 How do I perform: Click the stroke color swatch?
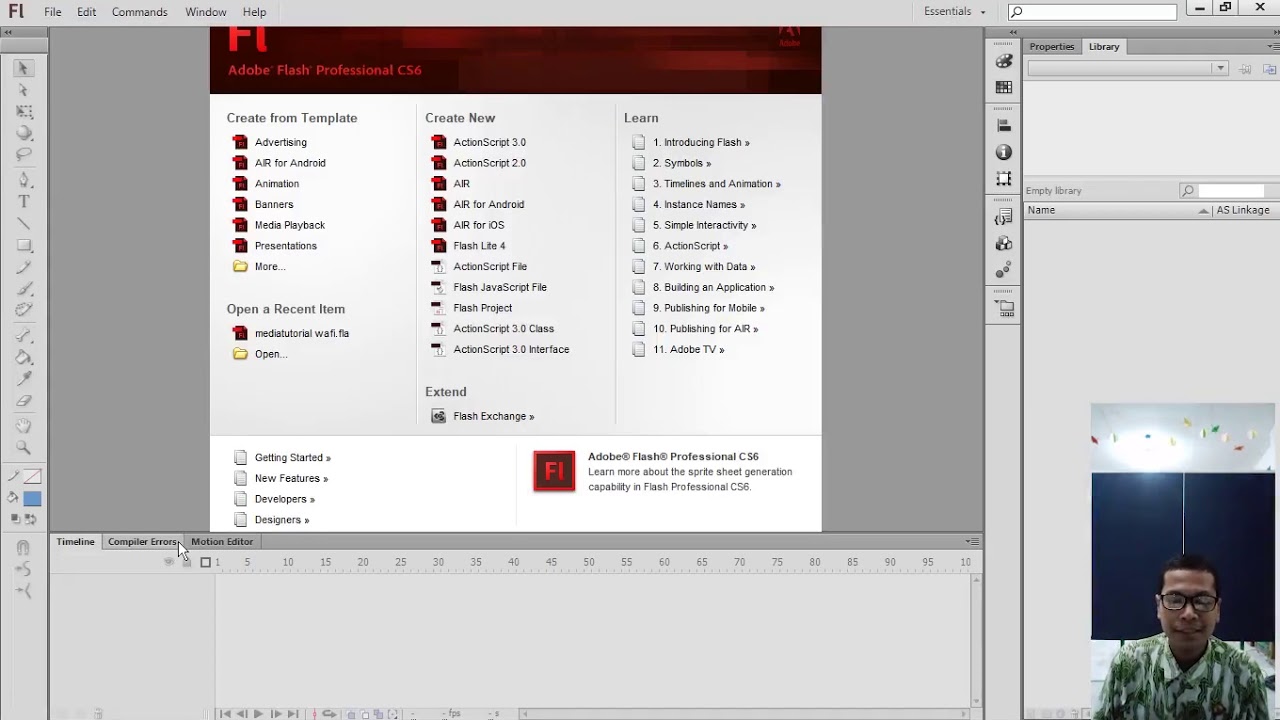click(x=32, y=477)
